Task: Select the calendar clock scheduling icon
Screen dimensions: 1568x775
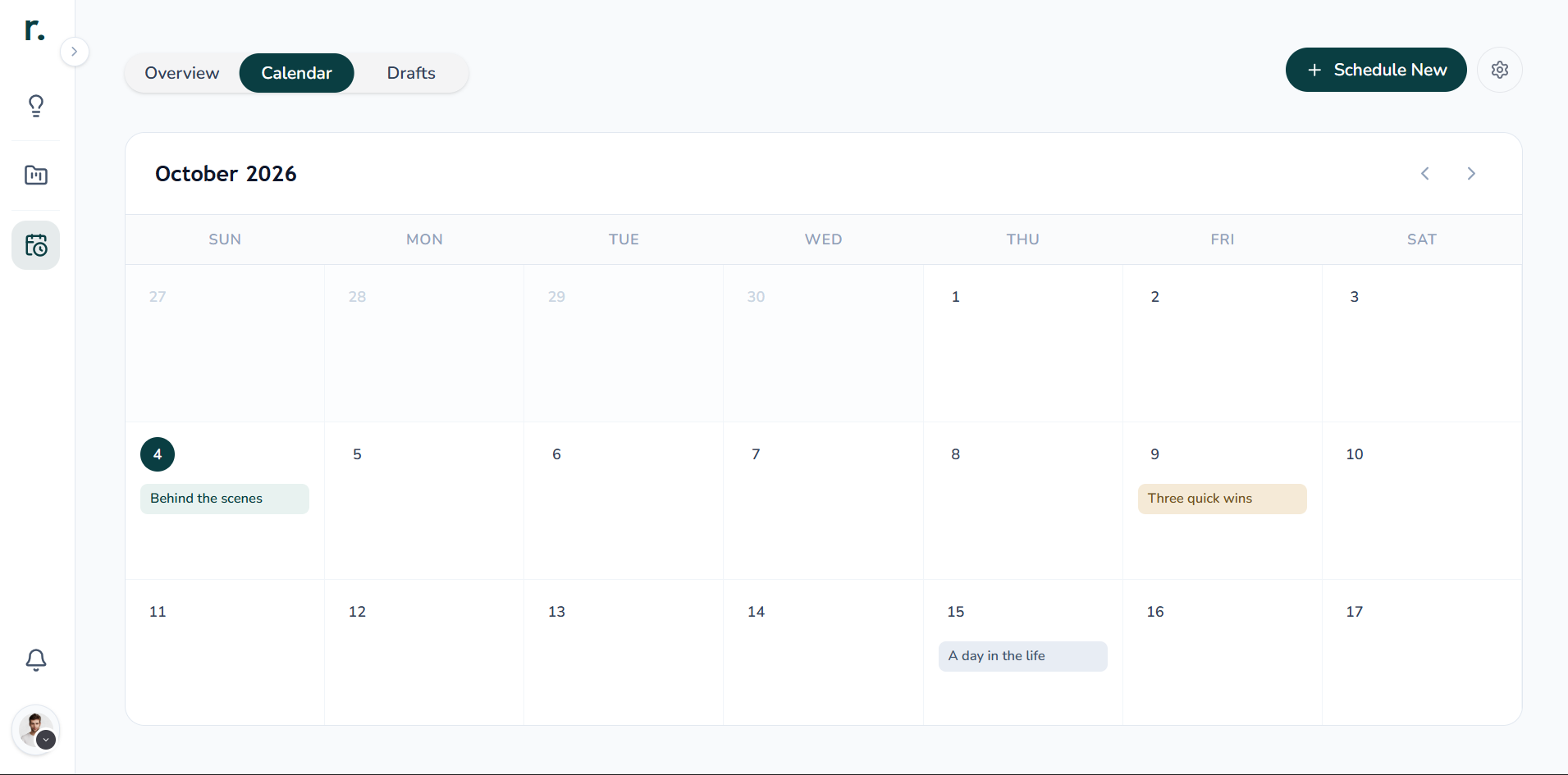Action: 36,245
